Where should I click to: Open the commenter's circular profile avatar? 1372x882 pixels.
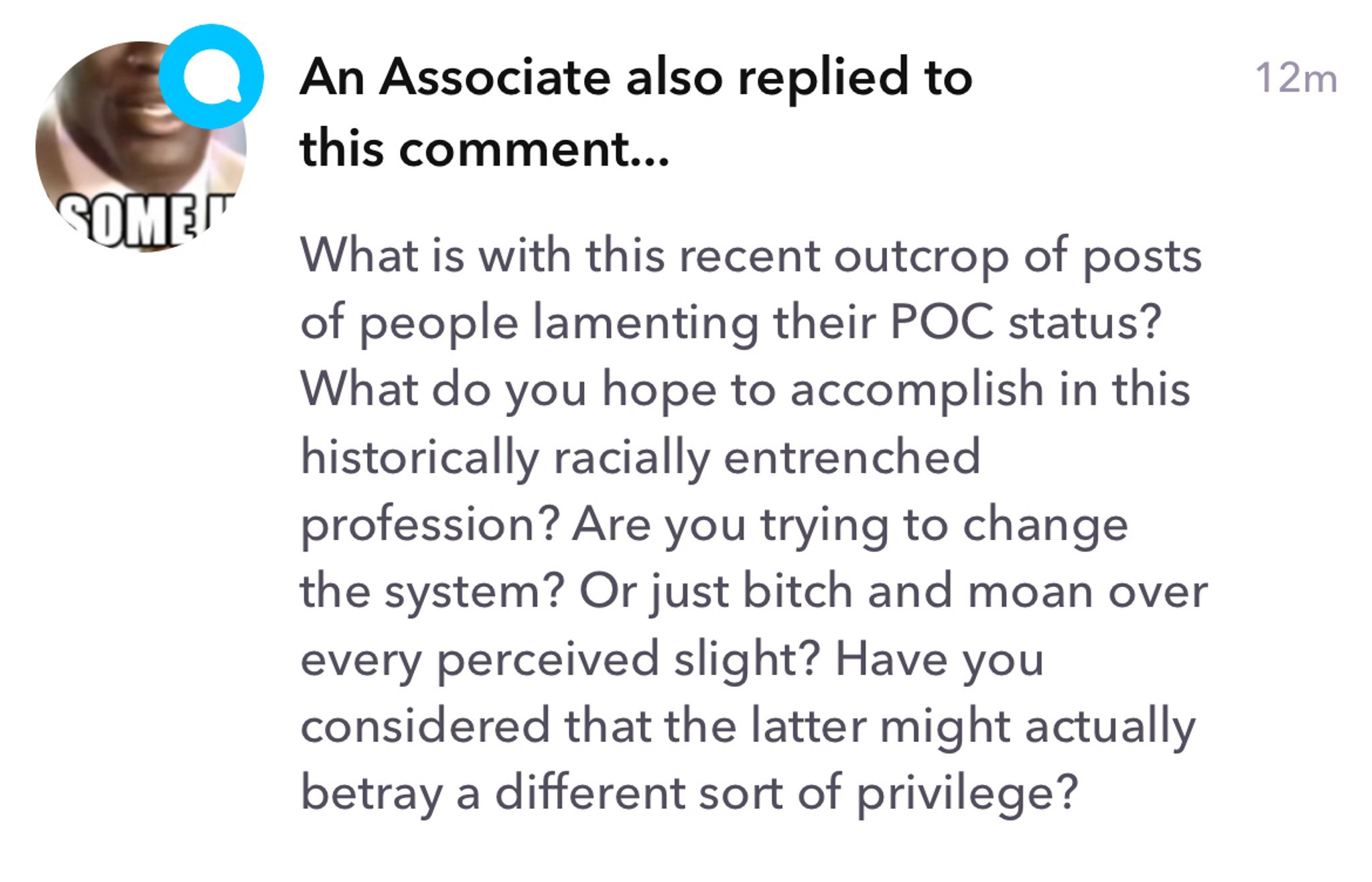141,147
